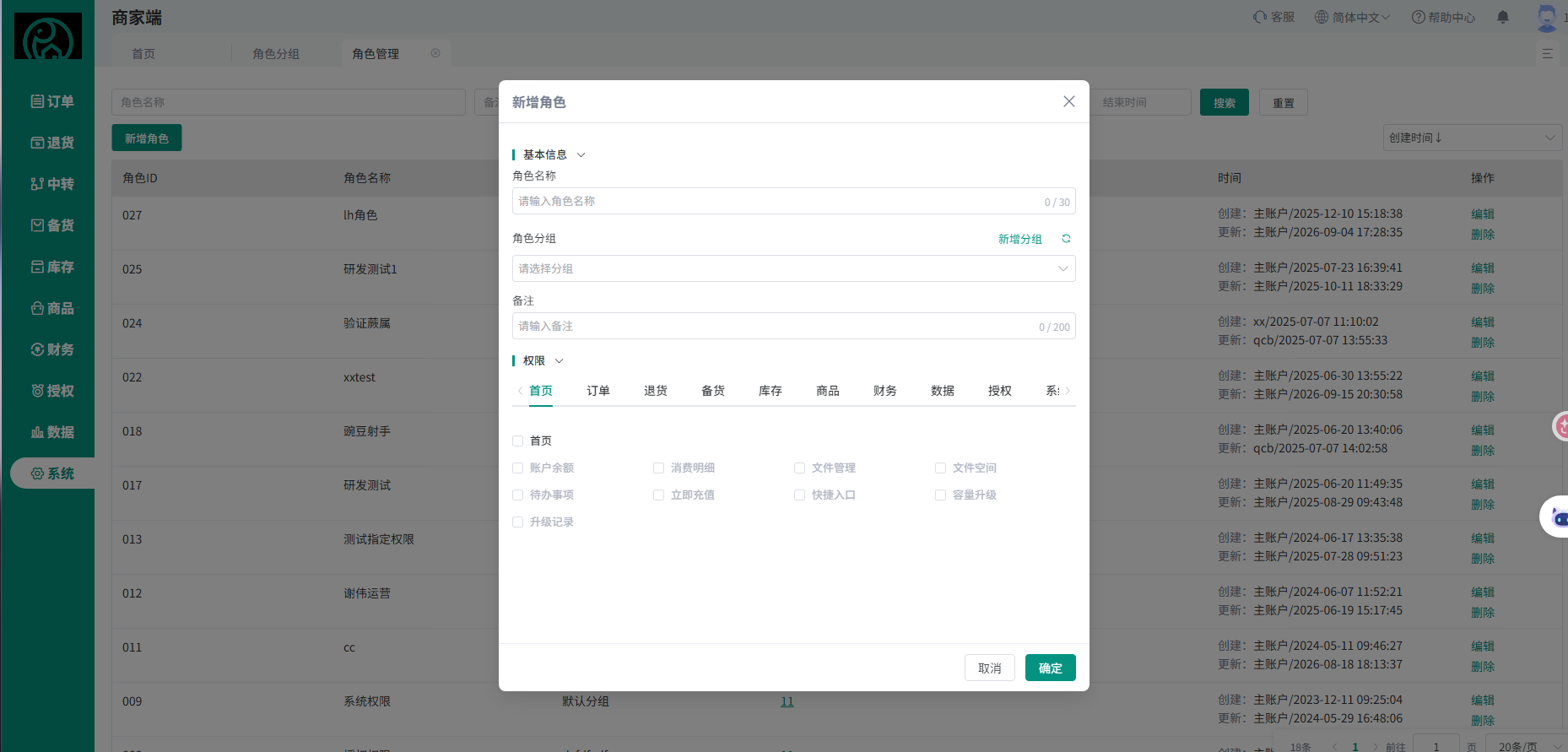Screen dimensions: 1568x752
Task: Click the 搜索 search button
Action: [1224, 102]
